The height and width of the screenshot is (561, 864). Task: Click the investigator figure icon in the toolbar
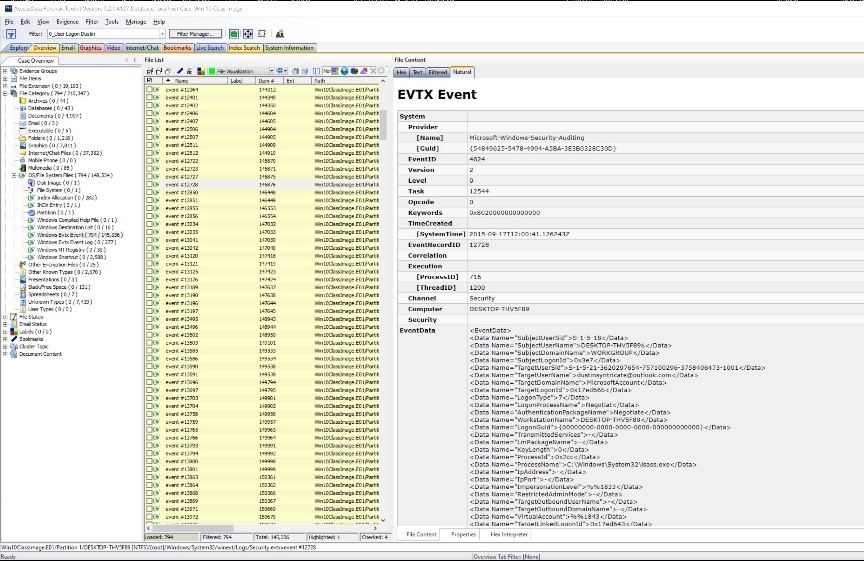(279, 34)
